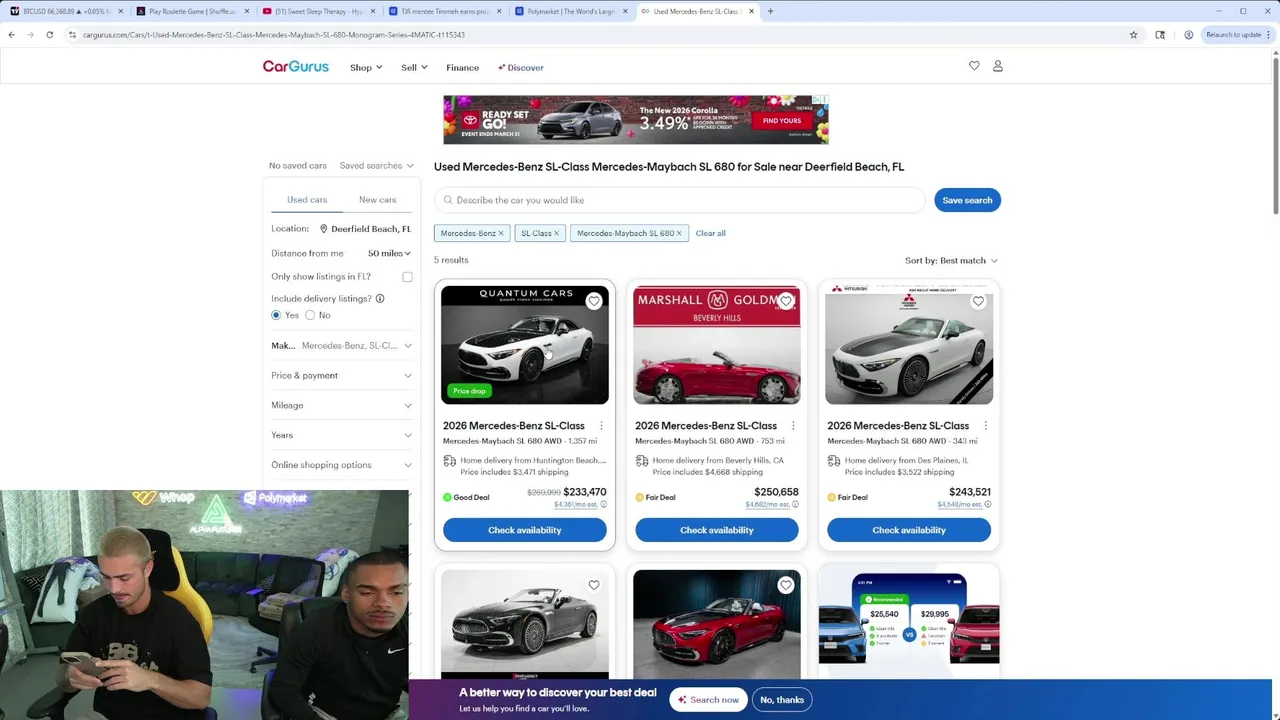Open the Shop menu dropdown
The height and width of the screenshot is (720, 1280).
(x=366, y=68)
